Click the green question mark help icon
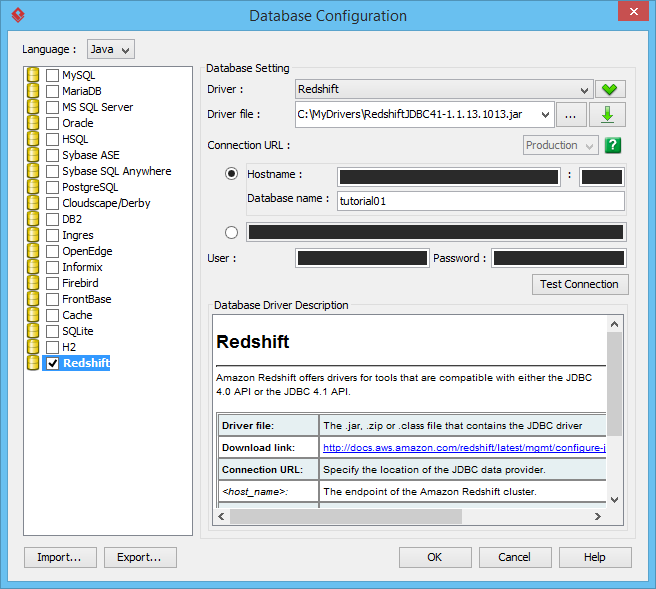Screen dimensions: 656x589 [612, 146]
